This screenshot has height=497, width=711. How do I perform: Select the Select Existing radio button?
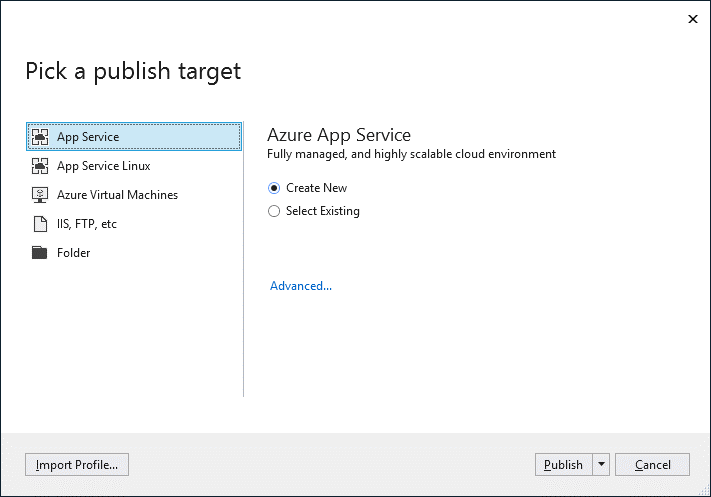[x=274, y=211]
